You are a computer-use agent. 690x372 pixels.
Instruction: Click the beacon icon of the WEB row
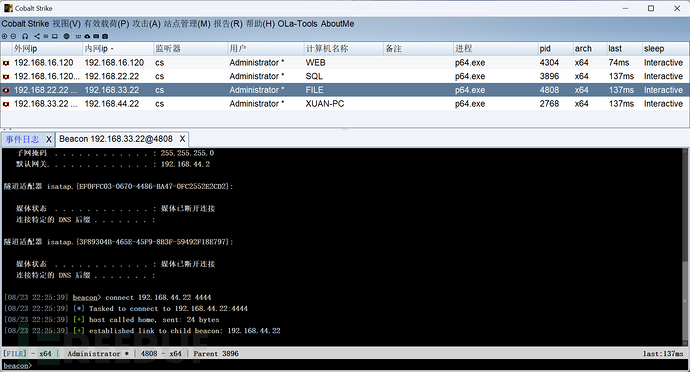6,63
